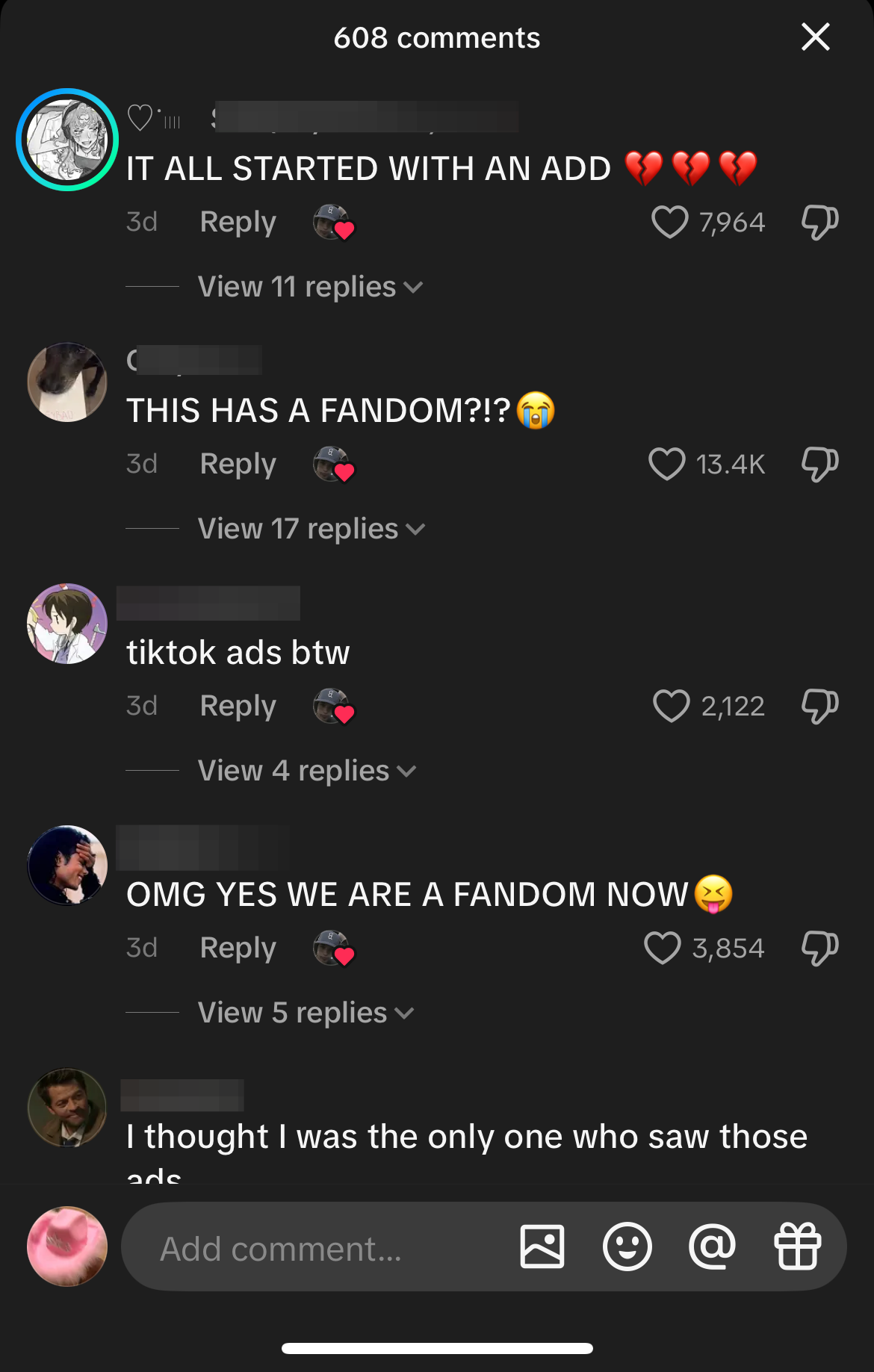Image resolution: width=874 pixels, height=1372 pixels.
Task: Expand View 17 replies
Action: pyautogui.click(x=312, y=529)
